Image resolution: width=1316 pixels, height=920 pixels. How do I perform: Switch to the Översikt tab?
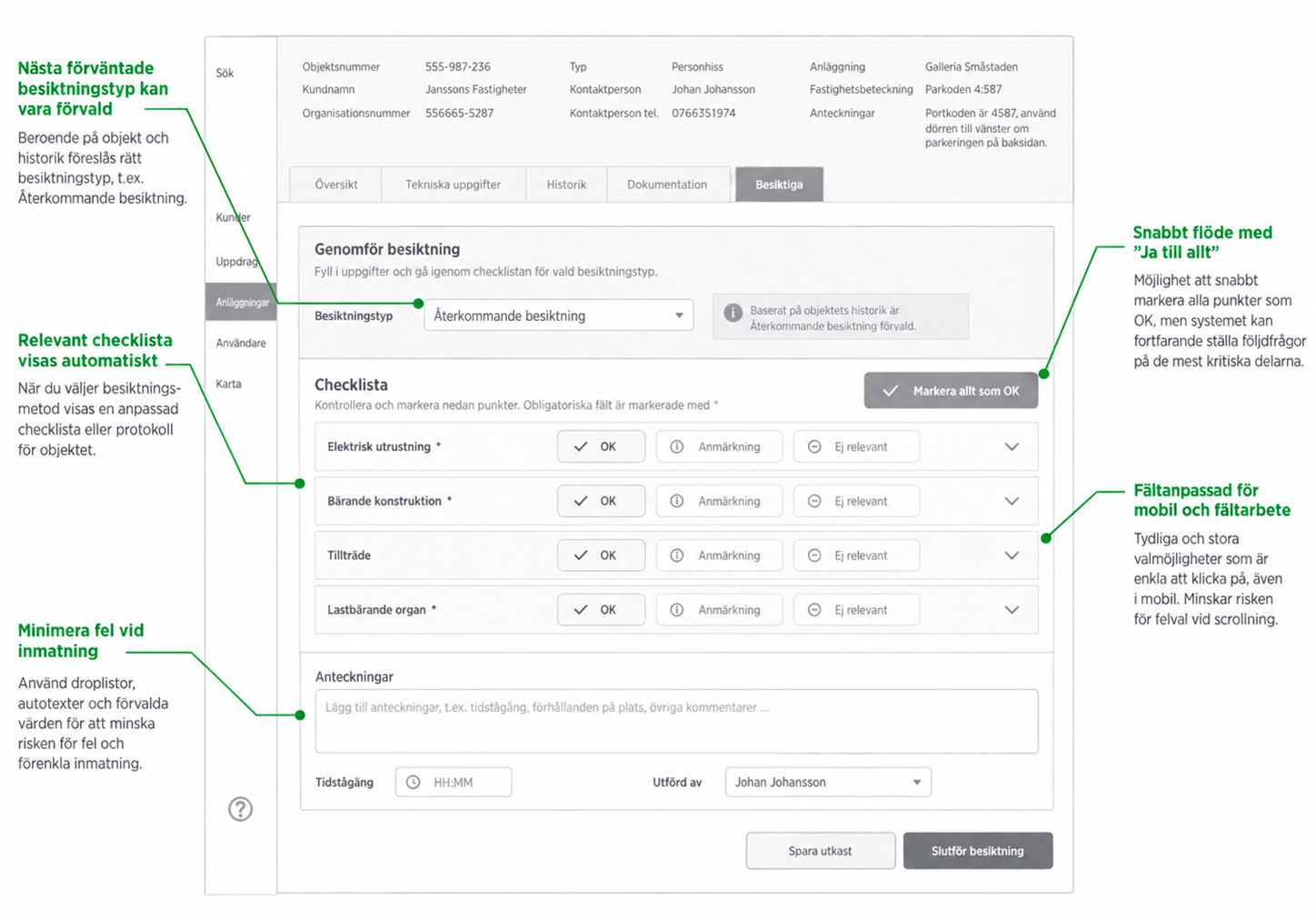pyautogui.click(x=336, y=185)
